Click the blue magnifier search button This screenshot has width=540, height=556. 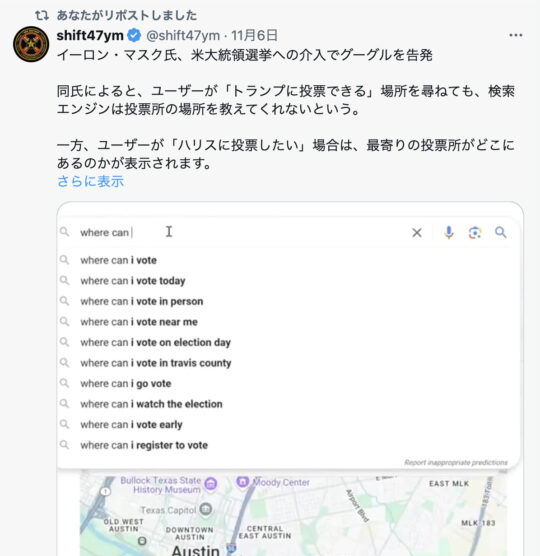pos(501,232)
